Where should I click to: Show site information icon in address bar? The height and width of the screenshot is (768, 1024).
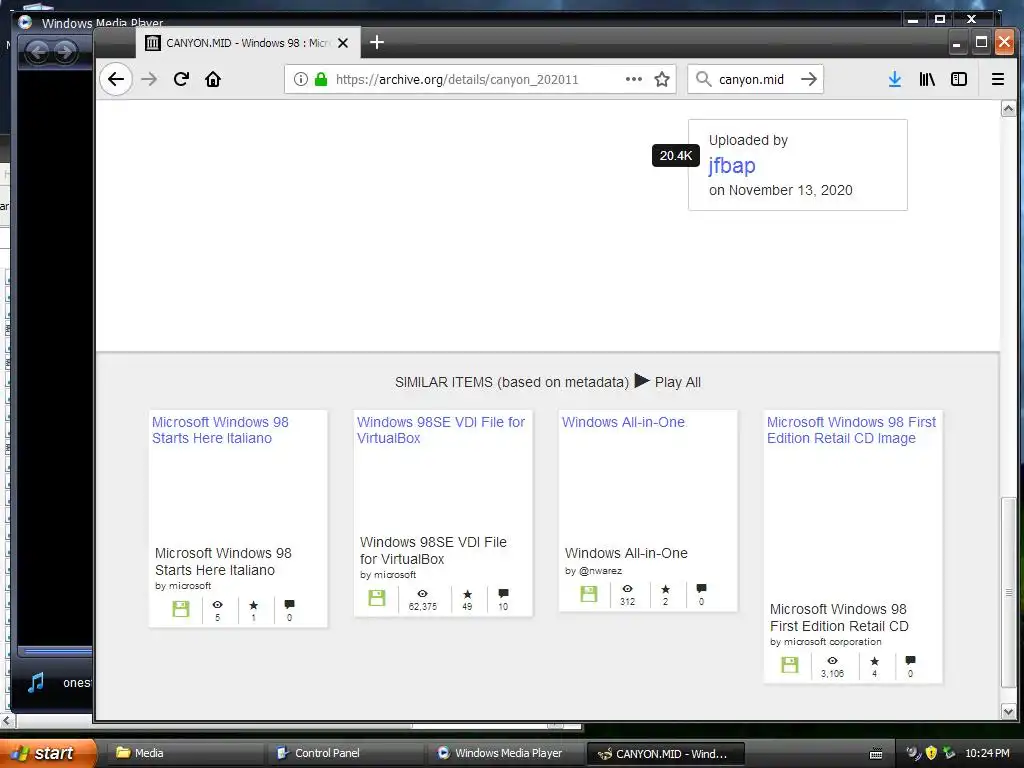pyautogui.click(x=300, y=80)
